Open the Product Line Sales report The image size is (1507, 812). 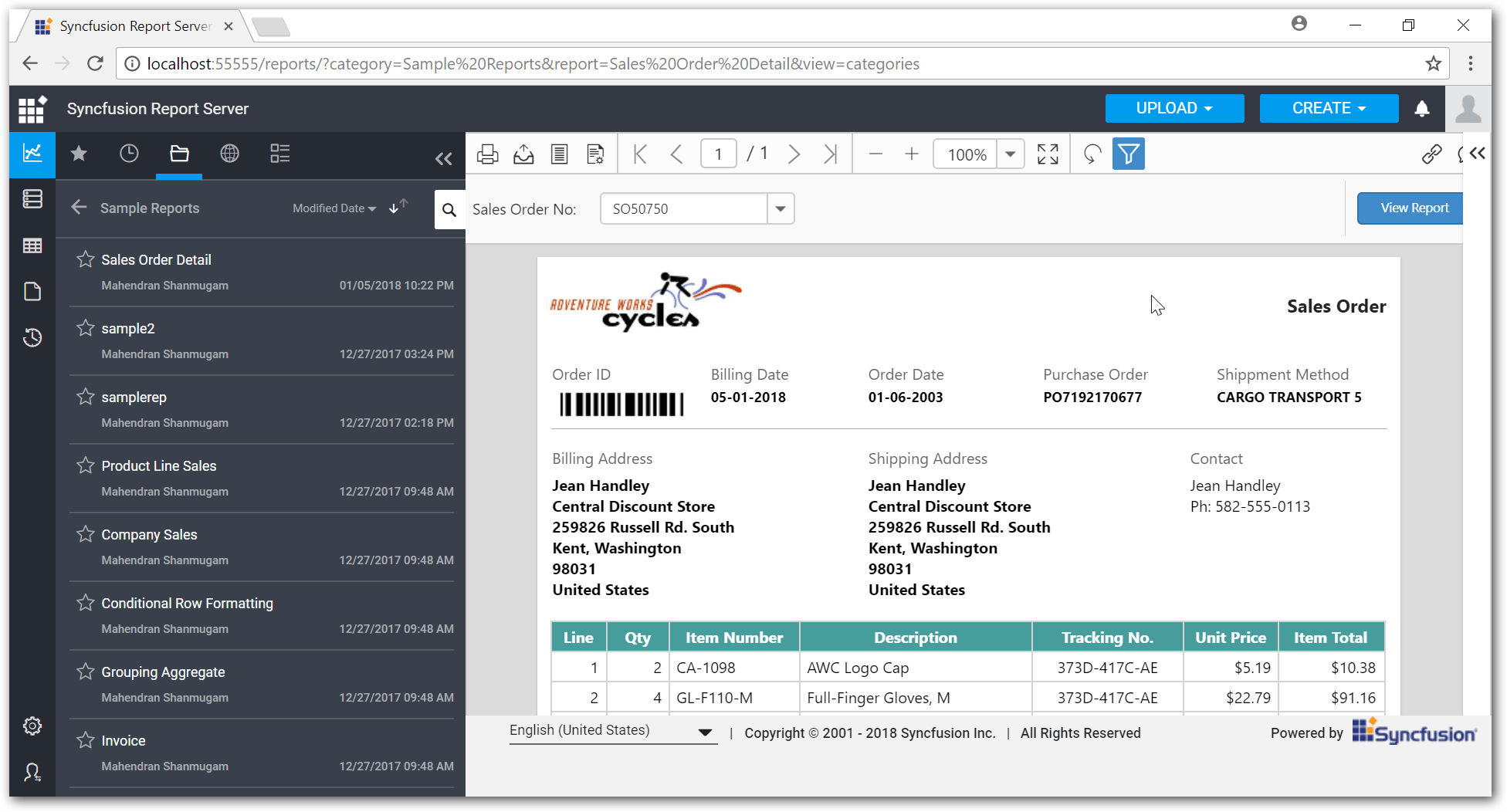pyautogui.click(x=159, y=466)
